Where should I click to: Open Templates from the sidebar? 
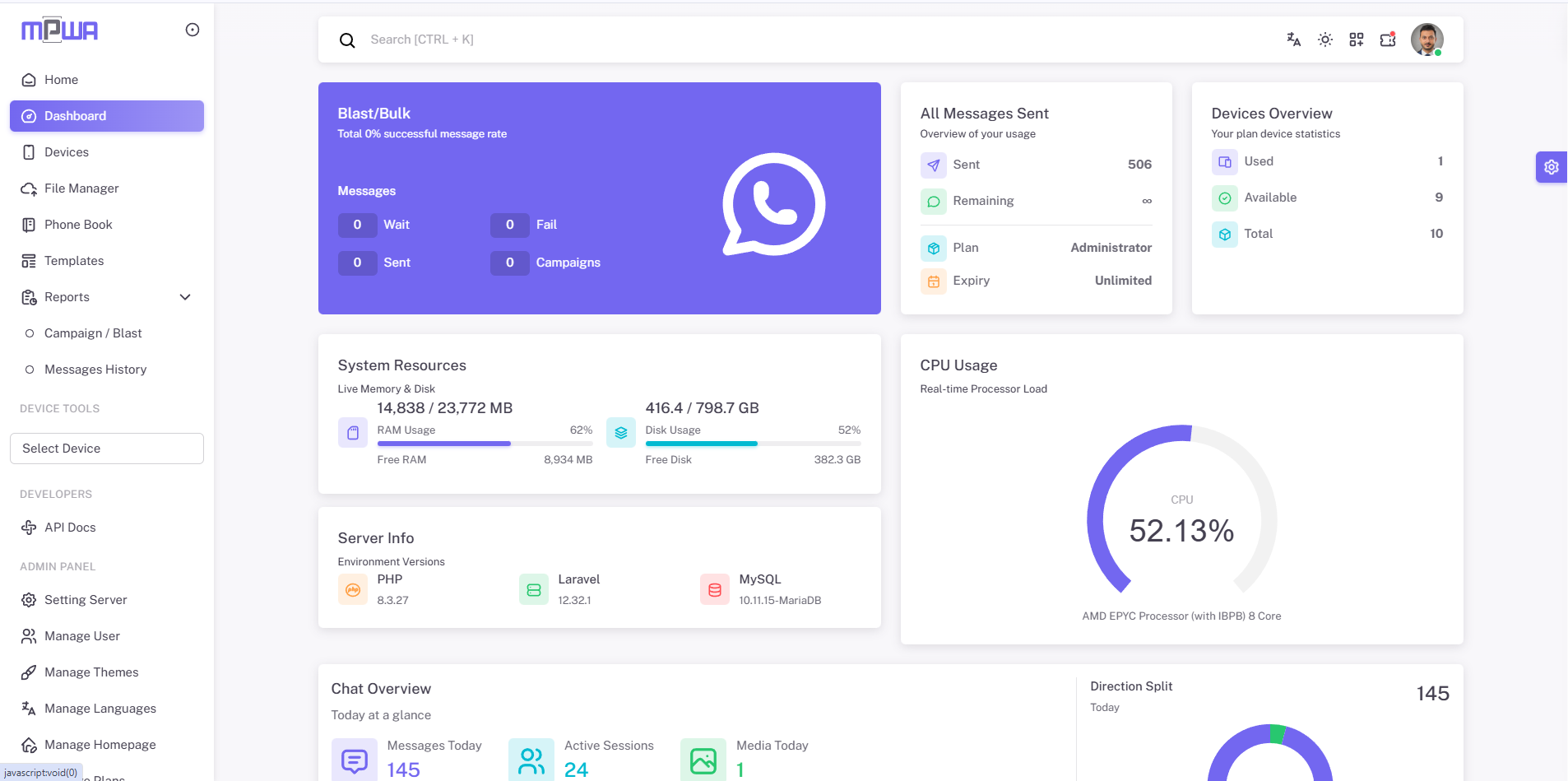click(73, 261)
